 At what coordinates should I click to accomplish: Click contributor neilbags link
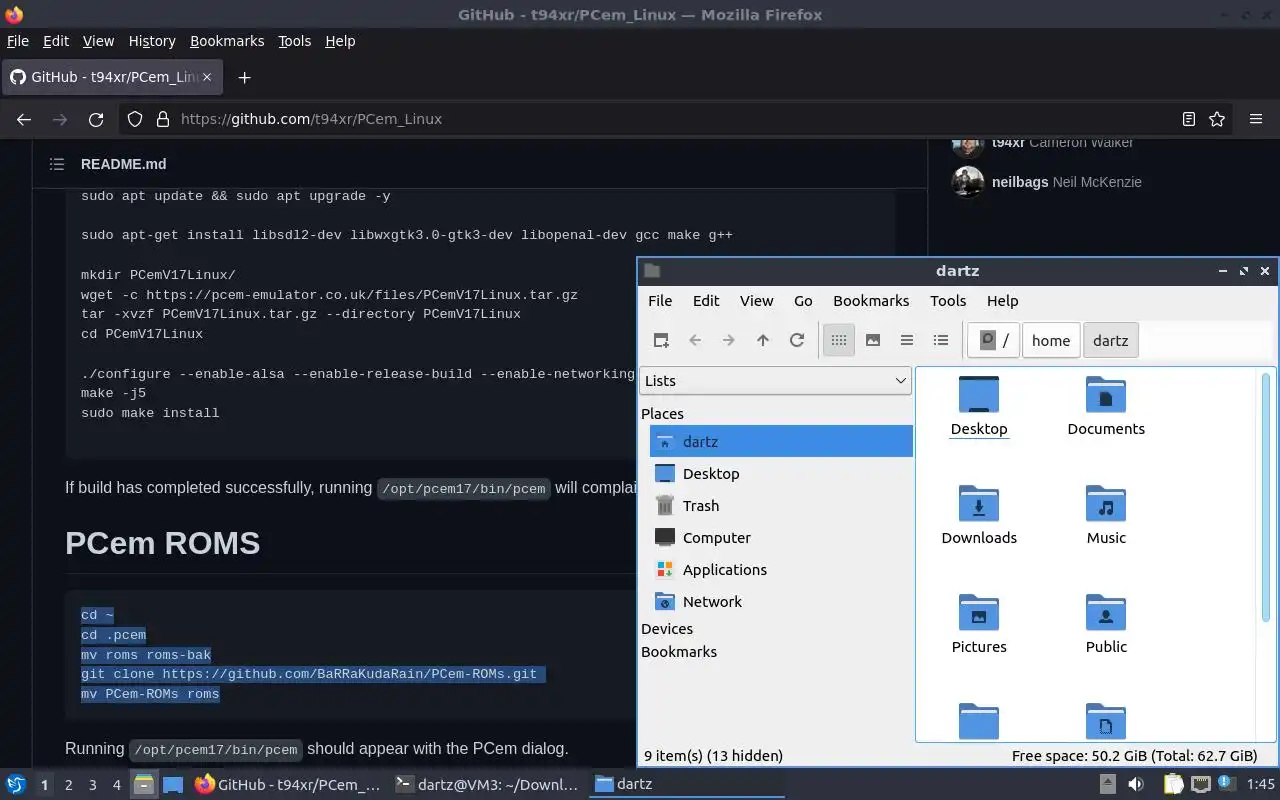coord(1020,182)
